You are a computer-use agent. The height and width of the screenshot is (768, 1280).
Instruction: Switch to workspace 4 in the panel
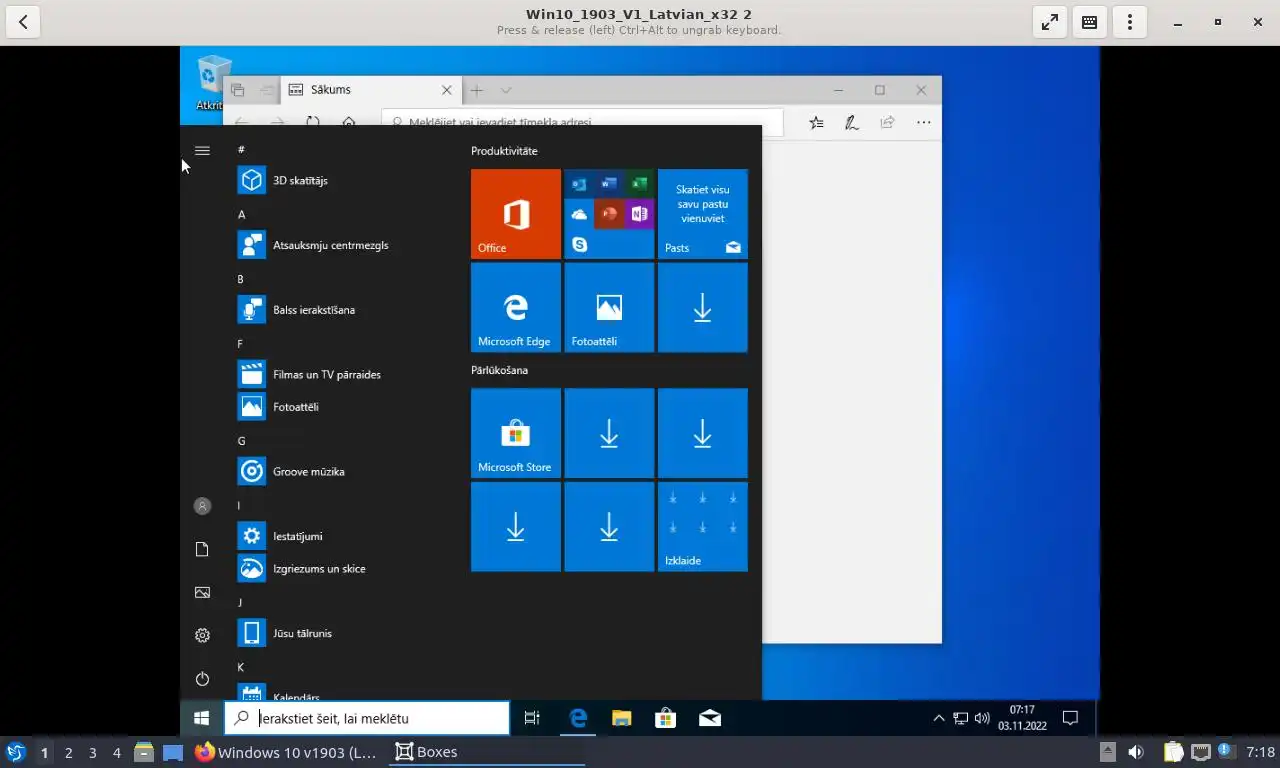pyautogui.click(x=117, y=752)
